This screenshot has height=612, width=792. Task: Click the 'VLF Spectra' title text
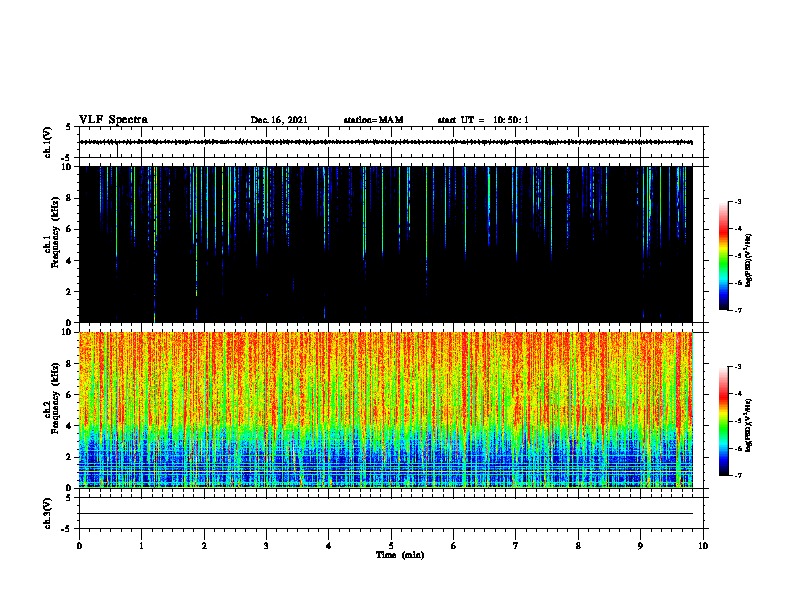click(x=113, y=120)
